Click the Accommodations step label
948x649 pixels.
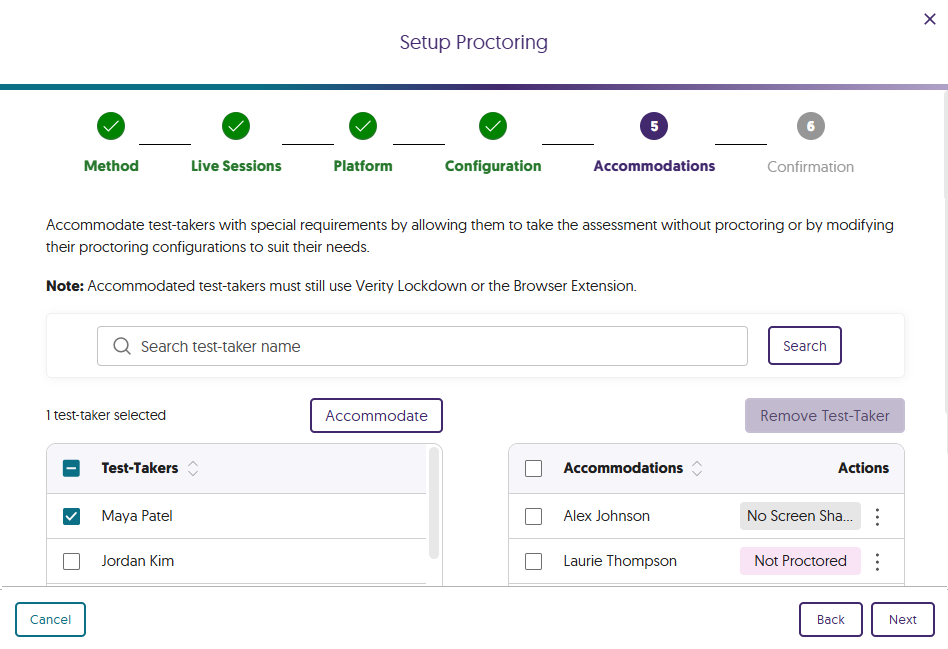(654, 166)
